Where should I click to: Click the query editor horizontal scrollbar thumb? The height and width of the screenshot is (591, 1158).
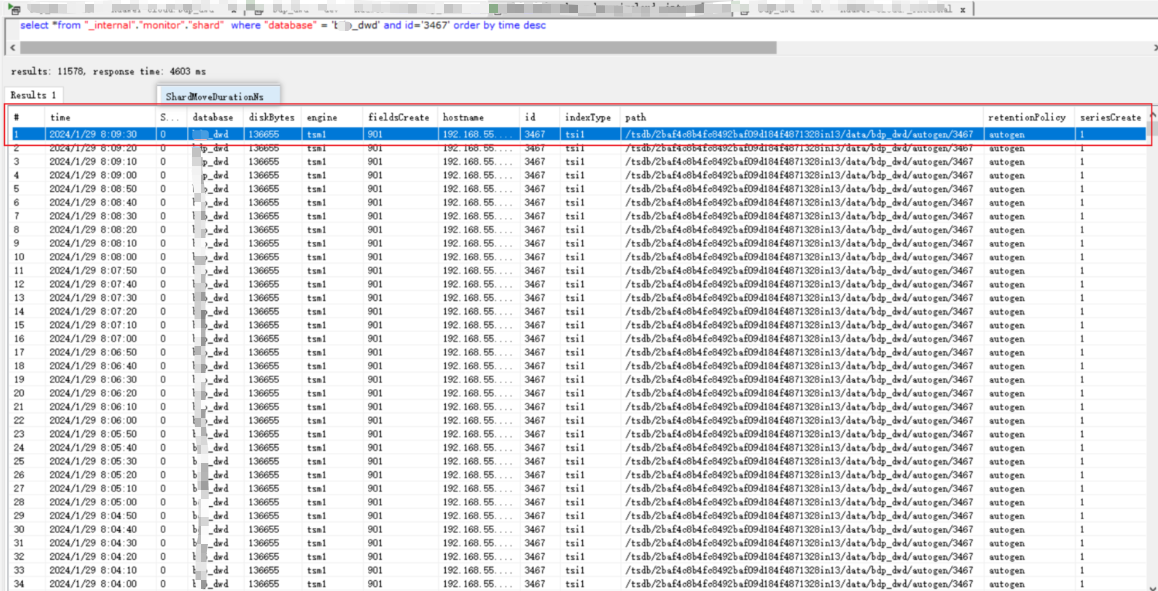(x=398, y=47)
